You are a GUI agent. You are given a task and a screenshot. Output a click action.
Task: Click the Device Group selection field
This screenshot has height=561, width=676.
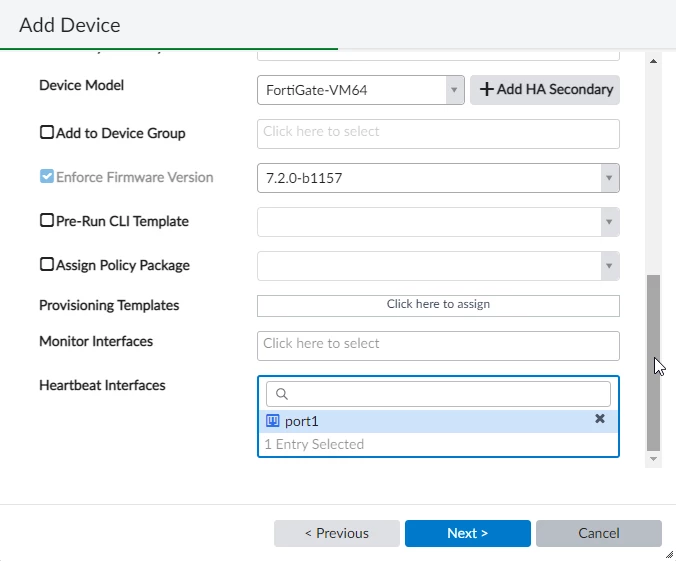point(438,134)
